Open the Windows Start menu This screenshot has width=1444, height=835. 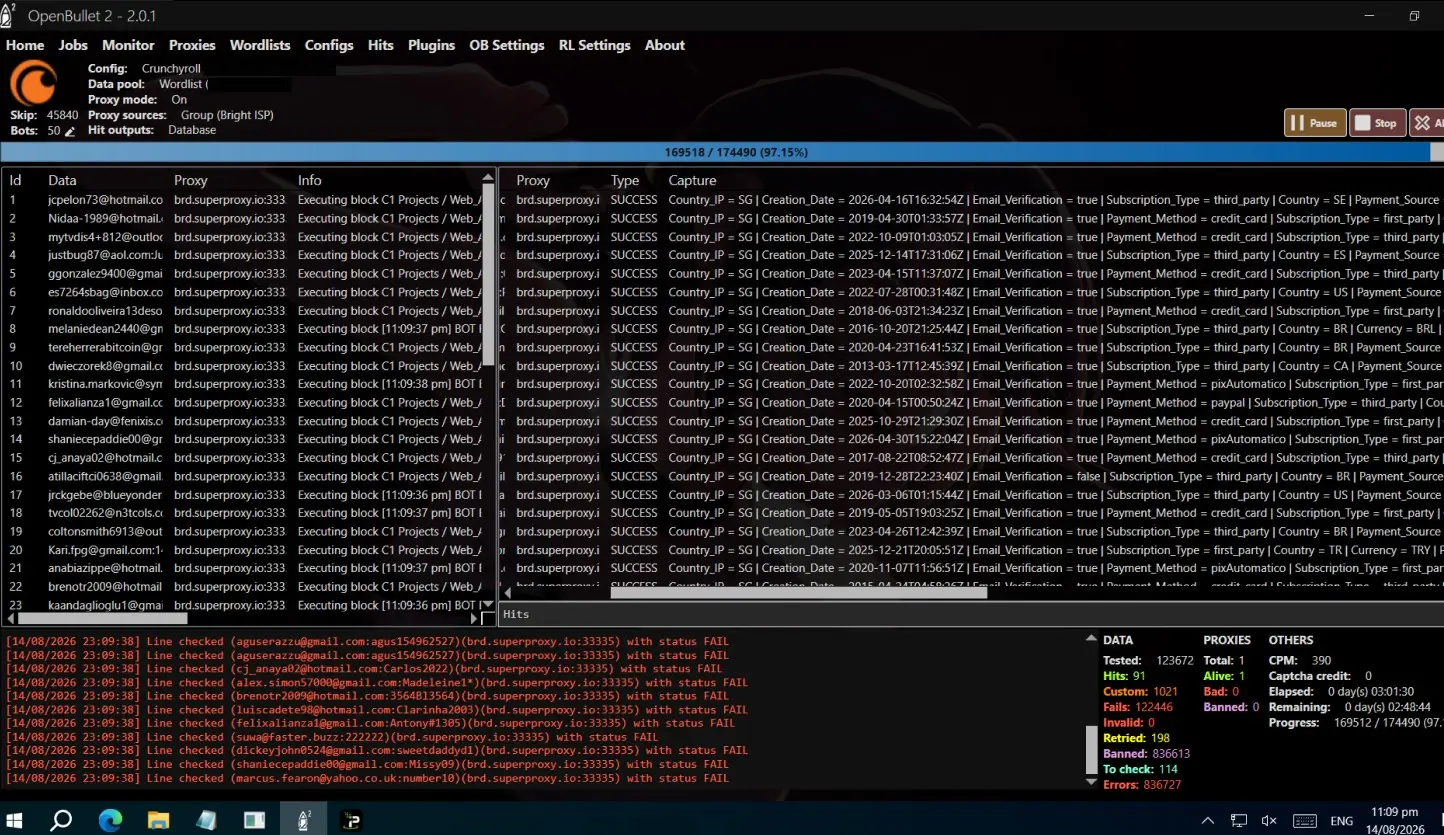point(14,820)
